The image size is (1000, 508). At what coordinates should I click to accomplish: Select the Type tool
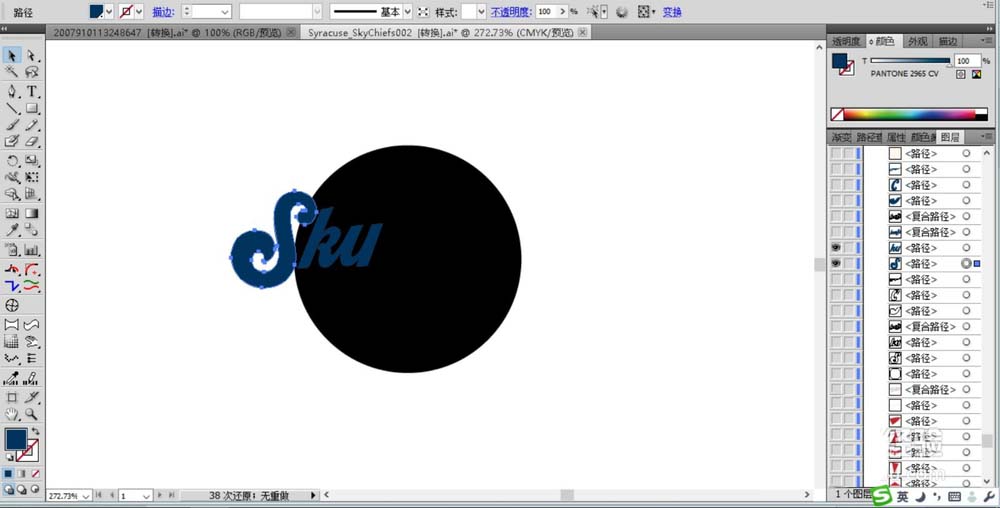point(31,91)
